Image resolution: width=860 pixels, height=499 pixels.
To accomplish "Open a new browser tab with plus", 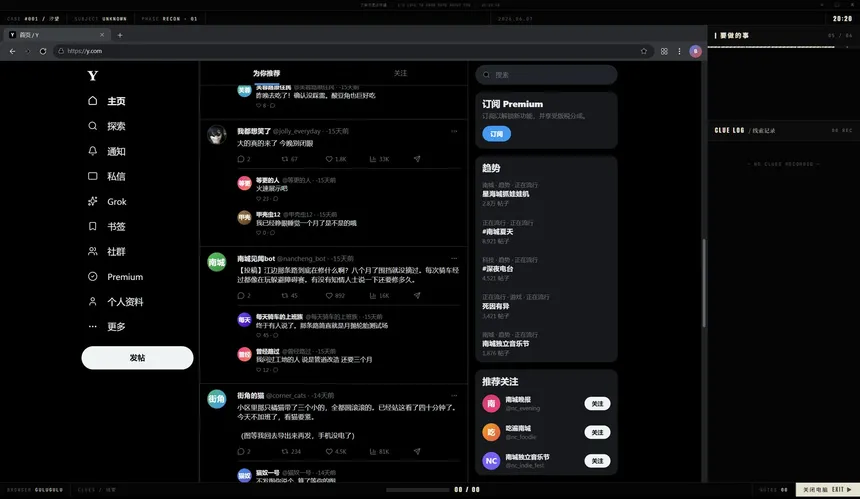I will [120, 35].
